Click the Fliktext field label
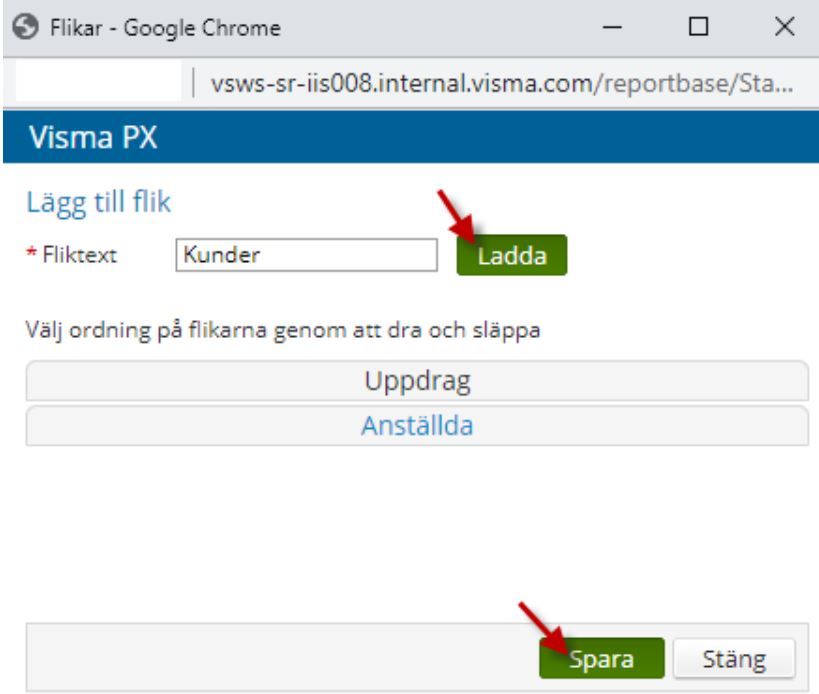This screenshot has width=819, height=694. (85, 255)
